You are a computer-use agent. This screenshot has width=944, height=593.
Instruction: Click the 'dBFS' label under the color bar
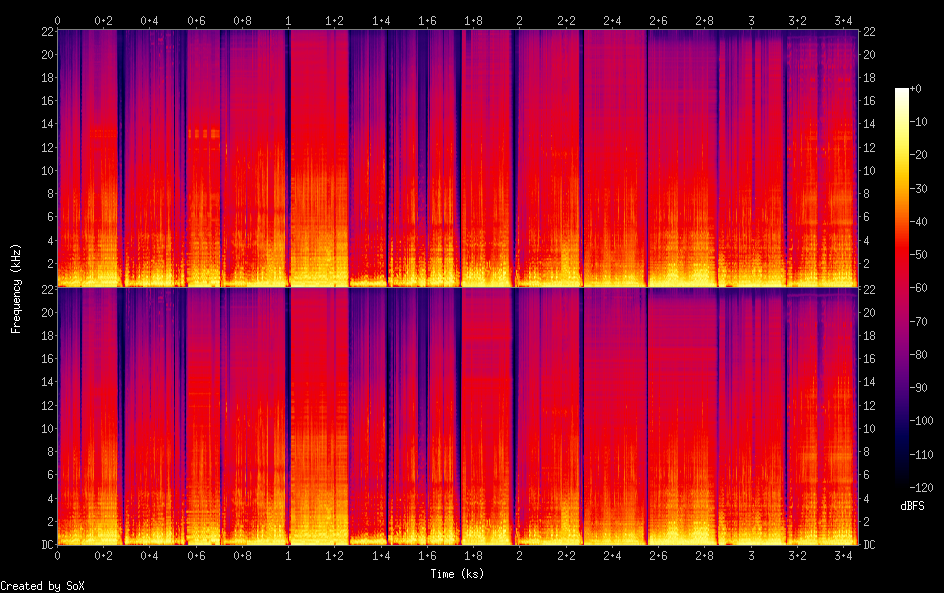pyautogui.click(x=911, y=507)
